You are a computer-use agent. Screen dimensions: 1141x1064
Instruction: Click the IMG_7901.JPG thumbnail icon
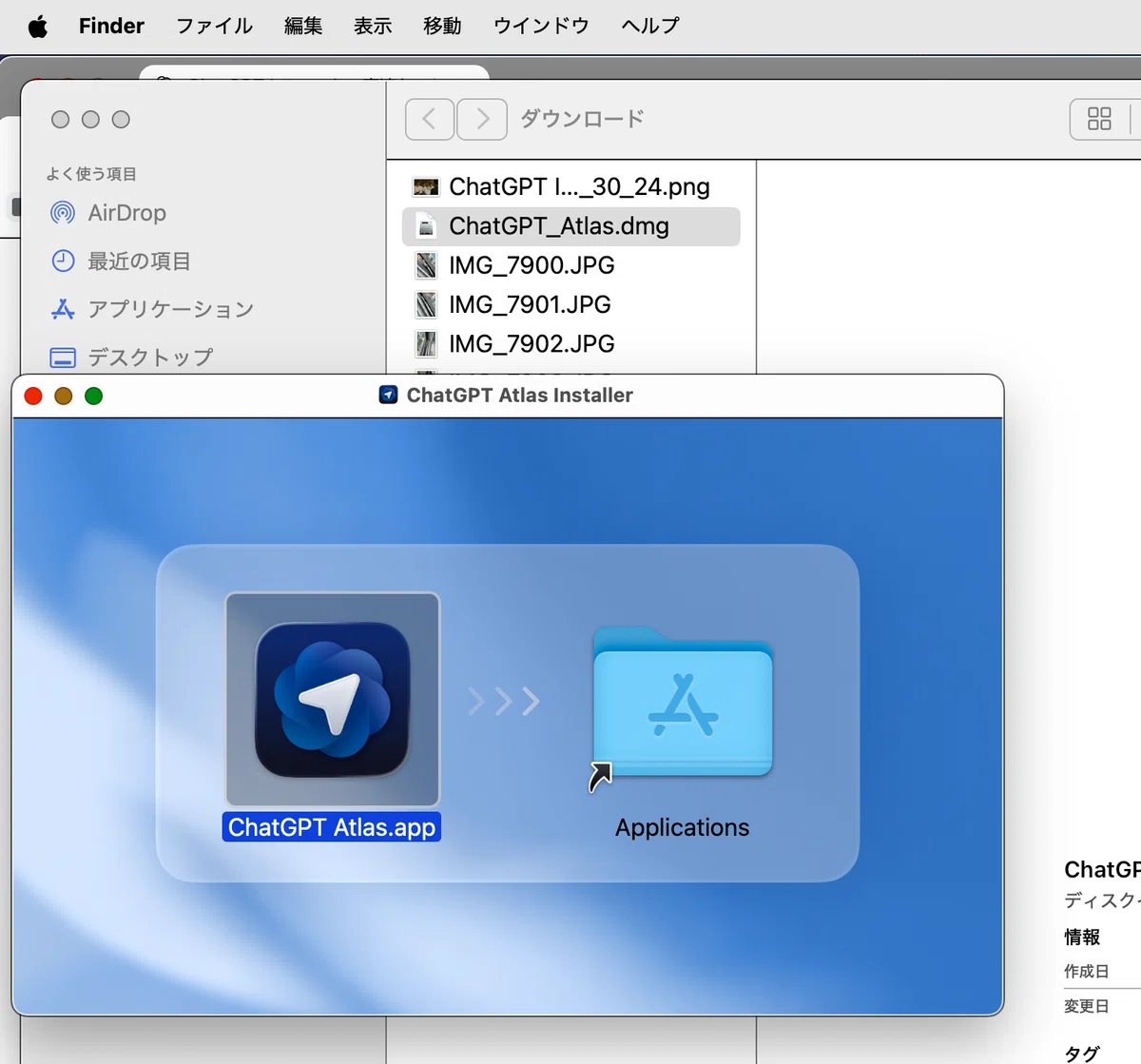click(426, 304)
